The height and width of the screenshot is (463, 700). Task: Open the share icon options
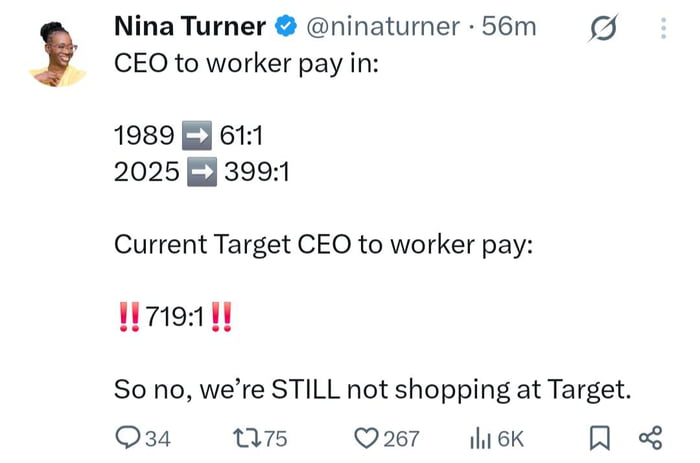(x=649, y=437)
